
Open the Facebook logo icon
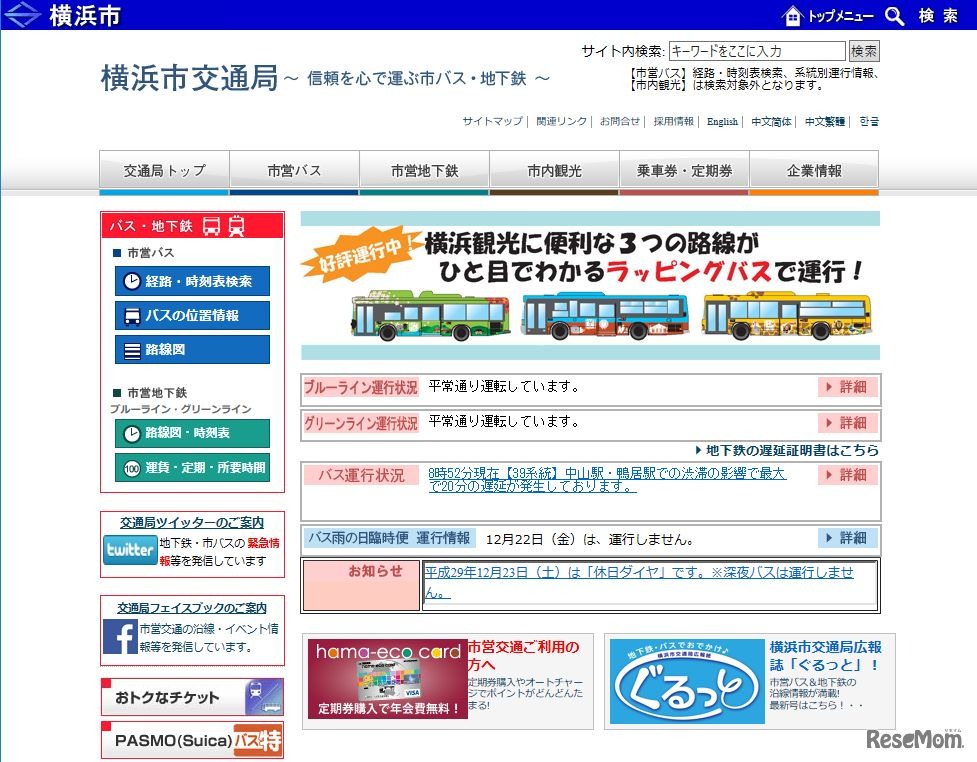[120, 637]
